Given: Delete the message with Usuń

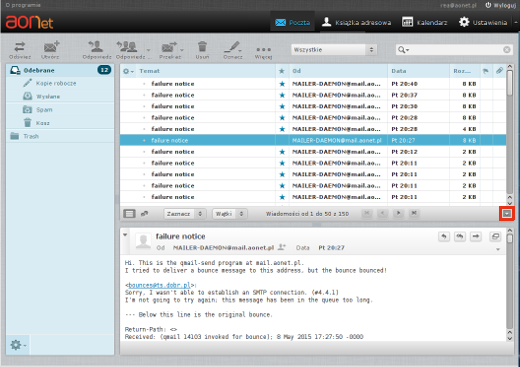Looking at the screenshot, I should [202, 50].
